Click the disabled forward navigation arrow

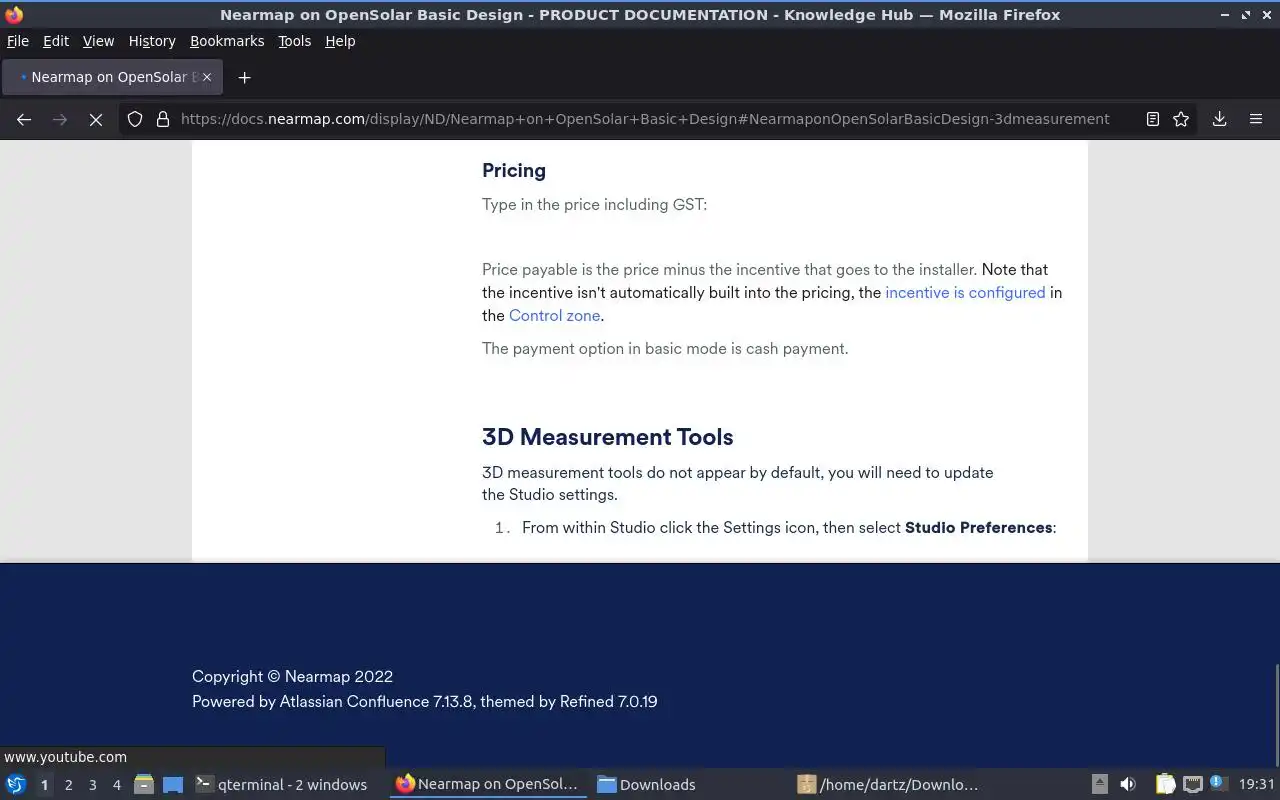(60, 119)
